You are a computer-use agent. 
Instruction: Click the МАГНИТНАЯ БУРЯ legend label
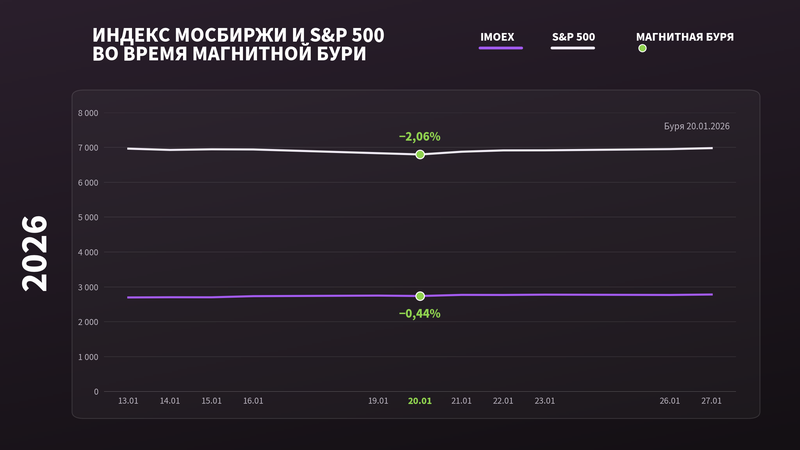685,37
